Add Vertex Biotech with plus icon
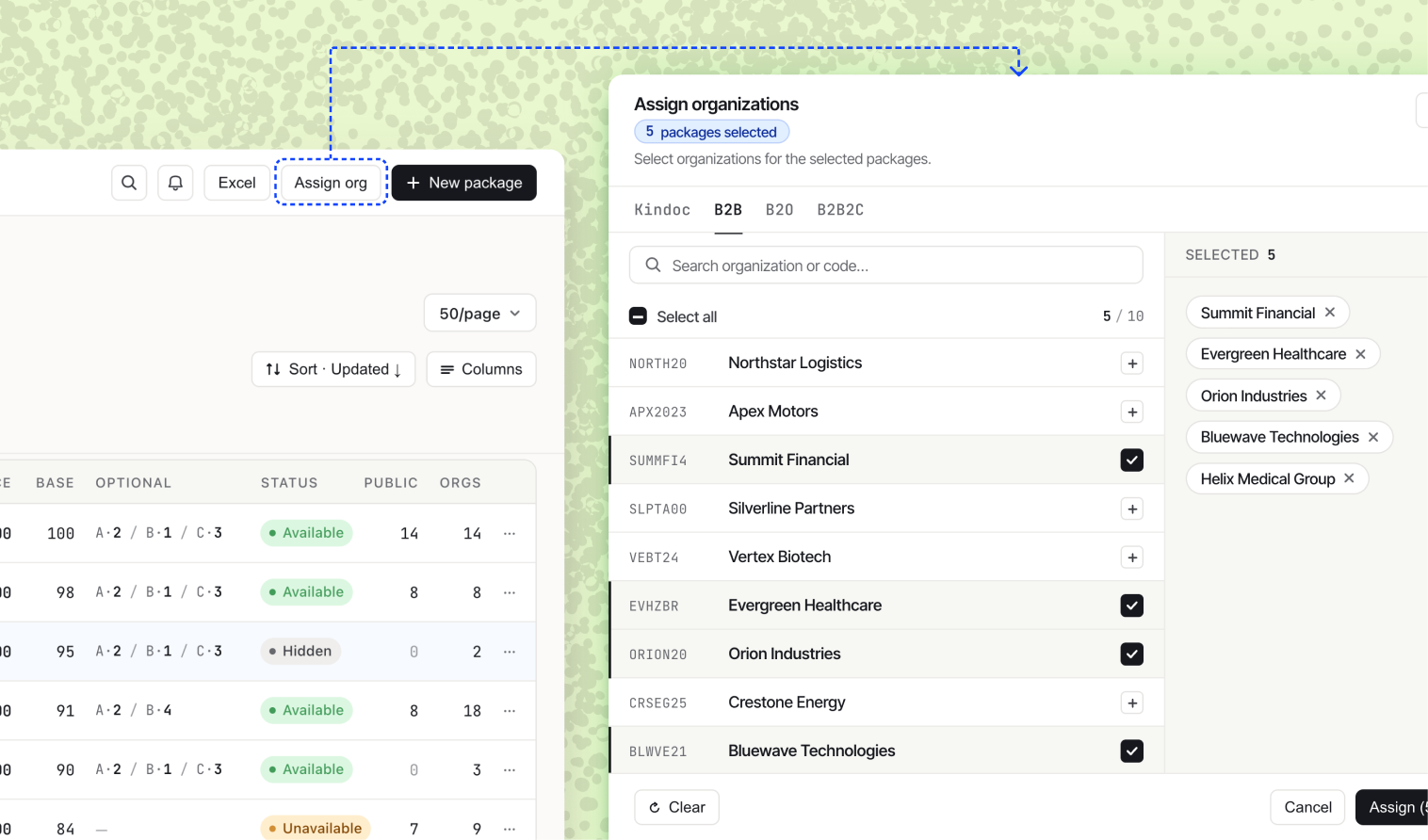The width and height of the screenshot is (1428, 840). click(x=1132, y=557)
